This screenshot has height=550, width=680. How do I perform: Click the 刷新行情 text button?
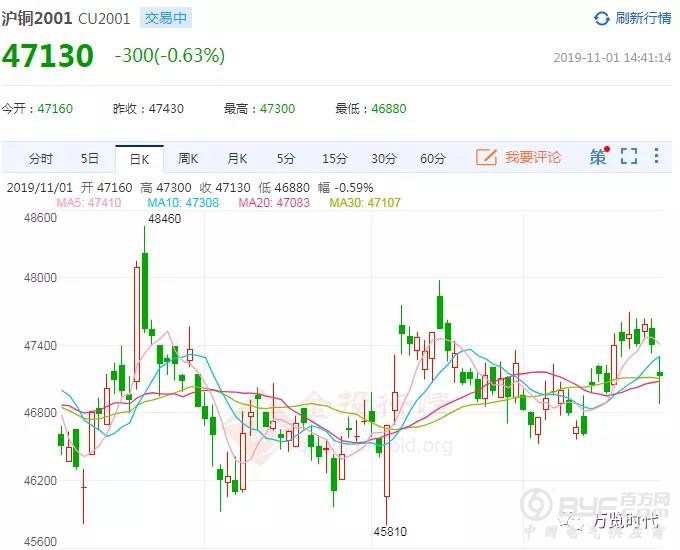pos(643,18)
